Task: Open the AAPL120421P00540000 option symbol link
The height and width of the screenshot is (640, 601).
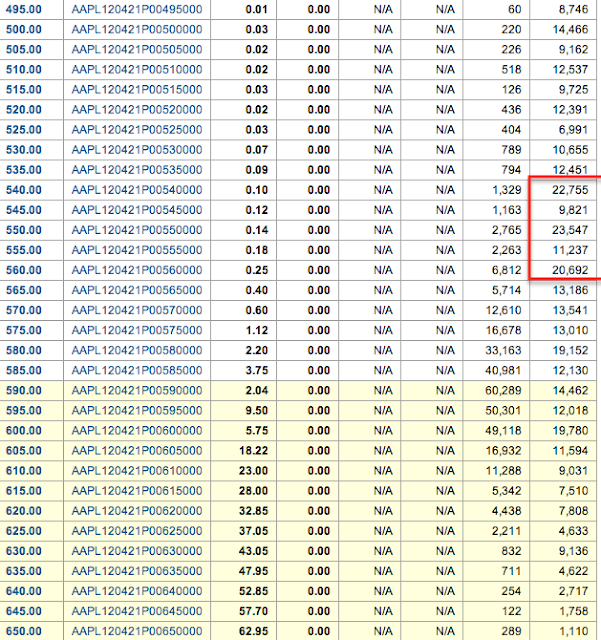Action: click(137, 190)
